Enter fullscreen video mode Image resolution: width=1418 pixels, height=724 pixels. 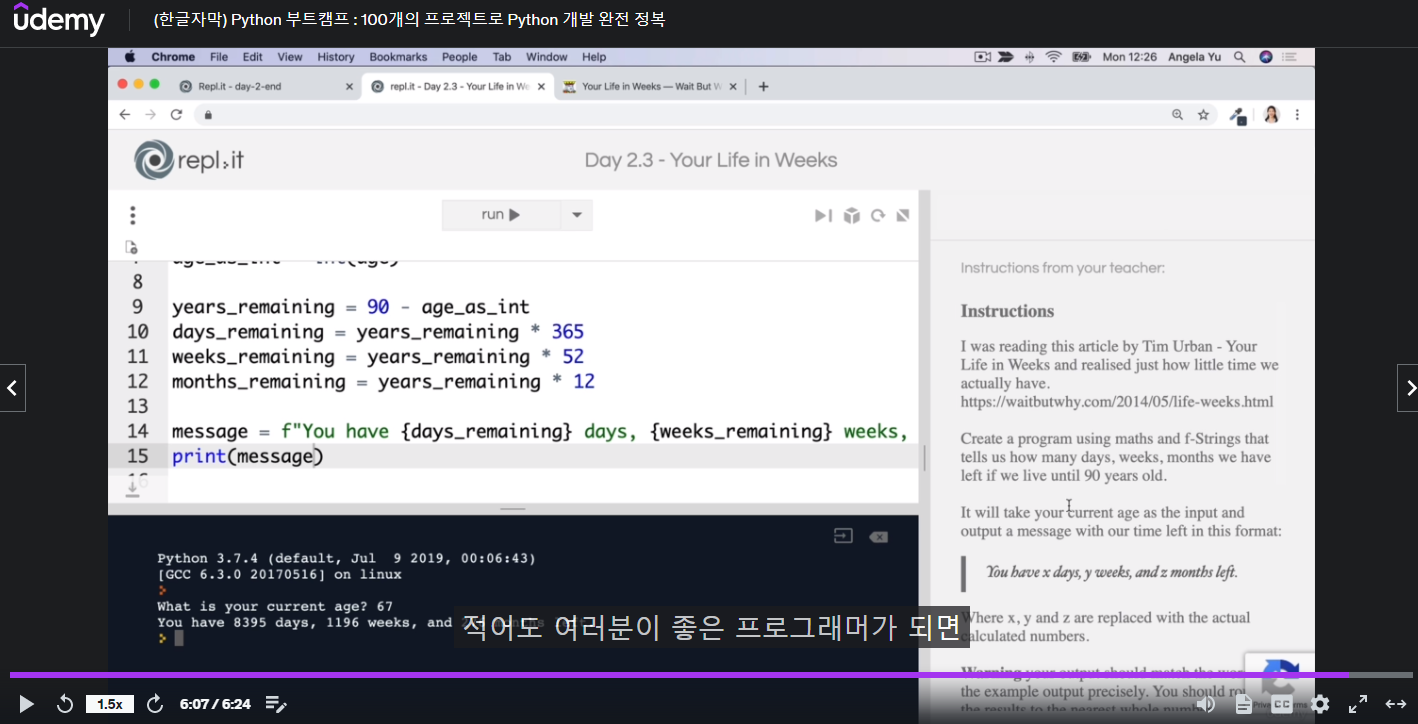(1358, 704)
